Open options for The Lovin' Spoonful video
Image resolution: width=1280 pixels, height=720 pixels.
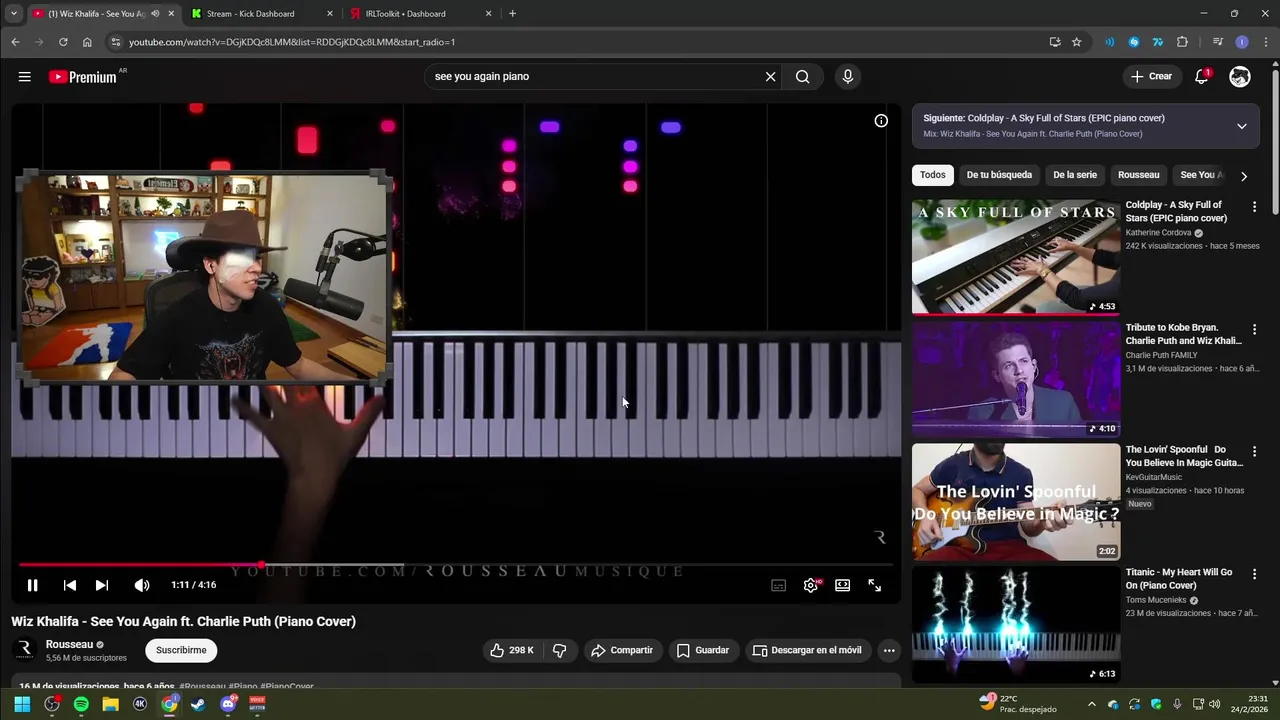pyautogui.click(x=1254, y=452)
